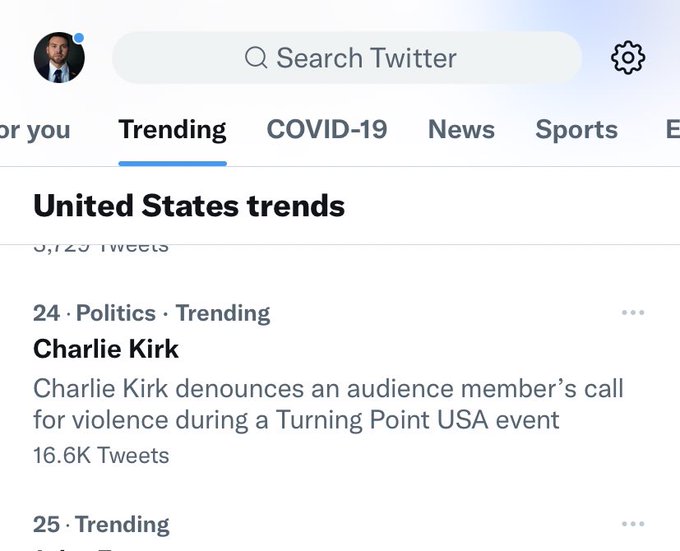Focus the Search Twitter field
The image size is (680, 551).
coord(347,58)
